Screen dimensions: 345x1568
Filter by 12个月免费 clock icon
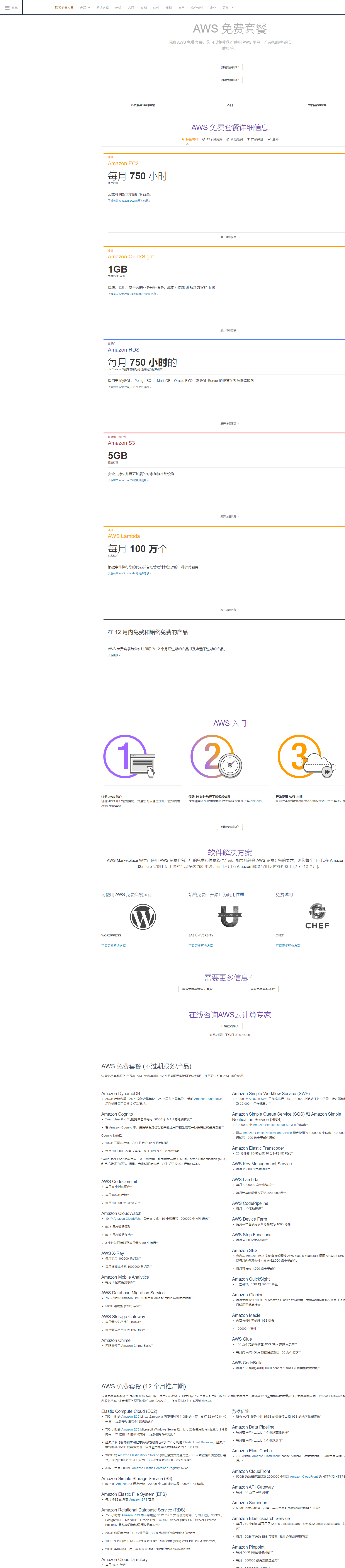204,139
